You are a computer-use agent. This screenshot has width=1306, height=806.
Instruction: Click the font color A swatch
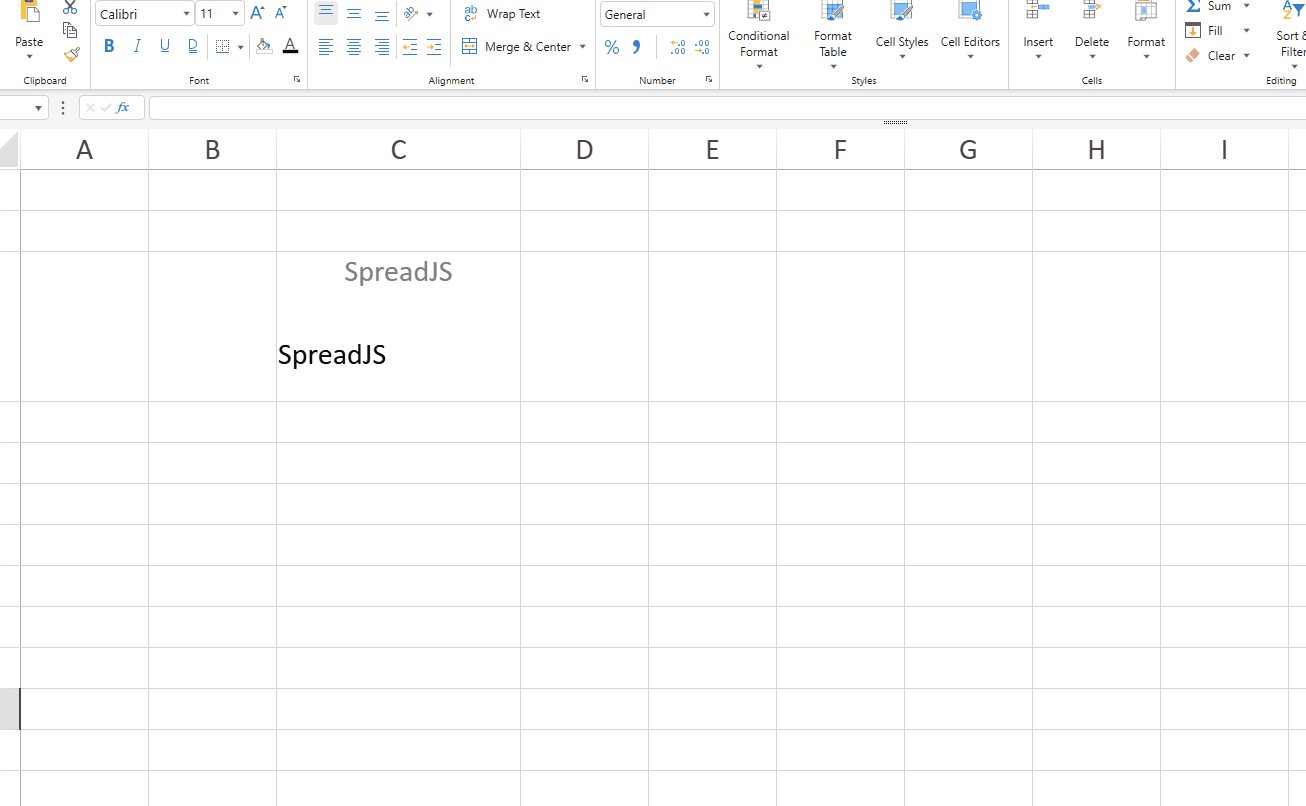pyautogui.click(x=290, y=46)
